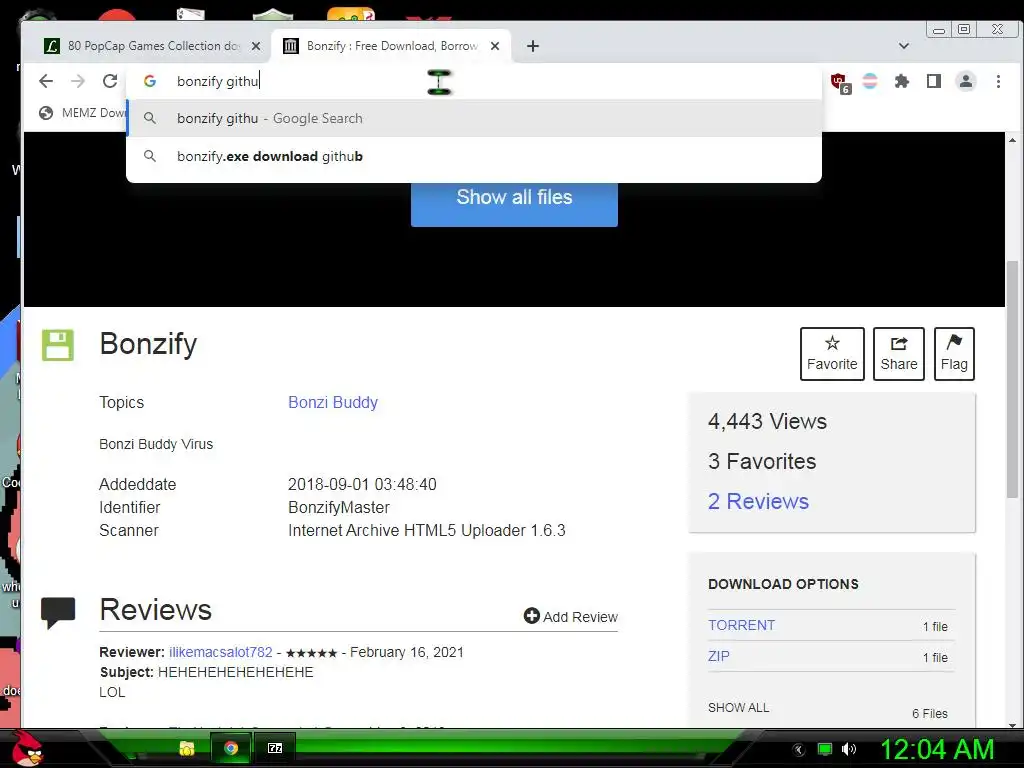Click the striped flag extension icon
Screen dimensions: 1024x768
click(x=870, y=81)
